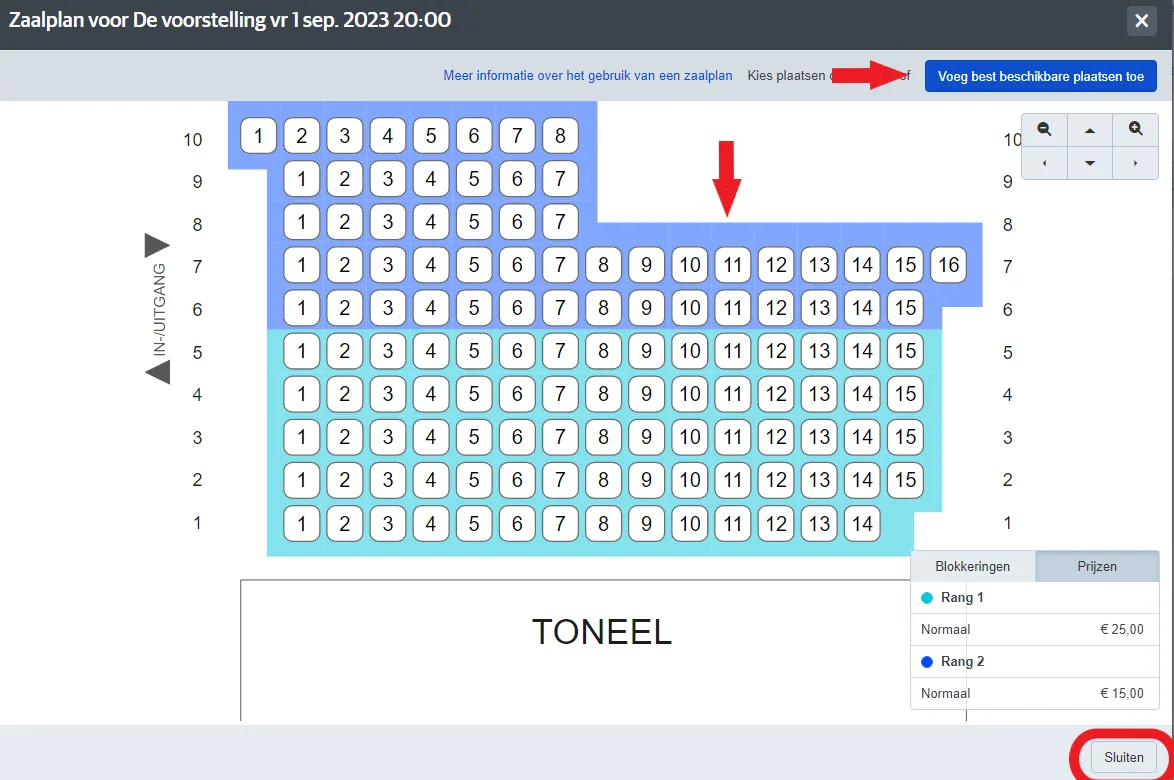Click the TONEEL stage label
Screen dimensions: 1174x780
click(x=602, y=632)
